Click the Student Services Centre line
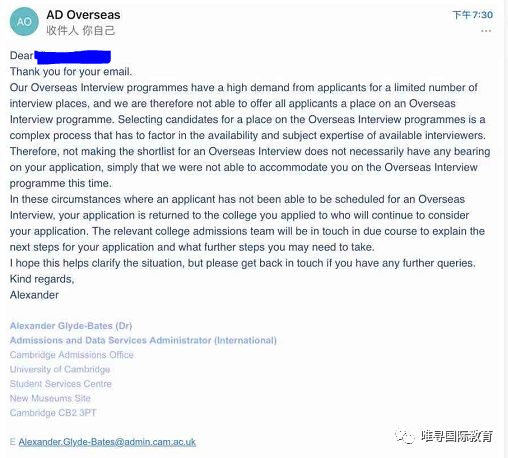 tap(61, 384)
